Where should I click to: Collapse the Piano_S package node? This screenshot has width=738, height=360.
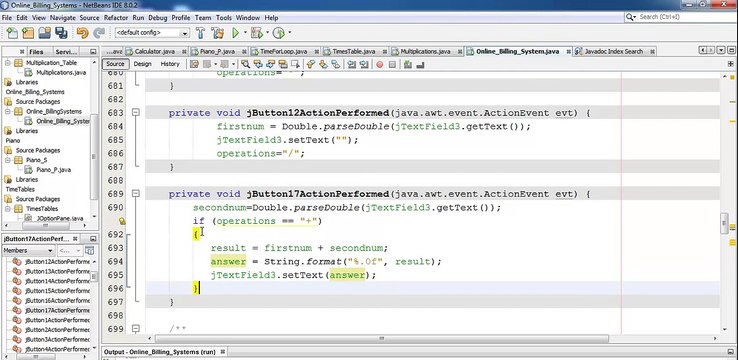[8, 160]
